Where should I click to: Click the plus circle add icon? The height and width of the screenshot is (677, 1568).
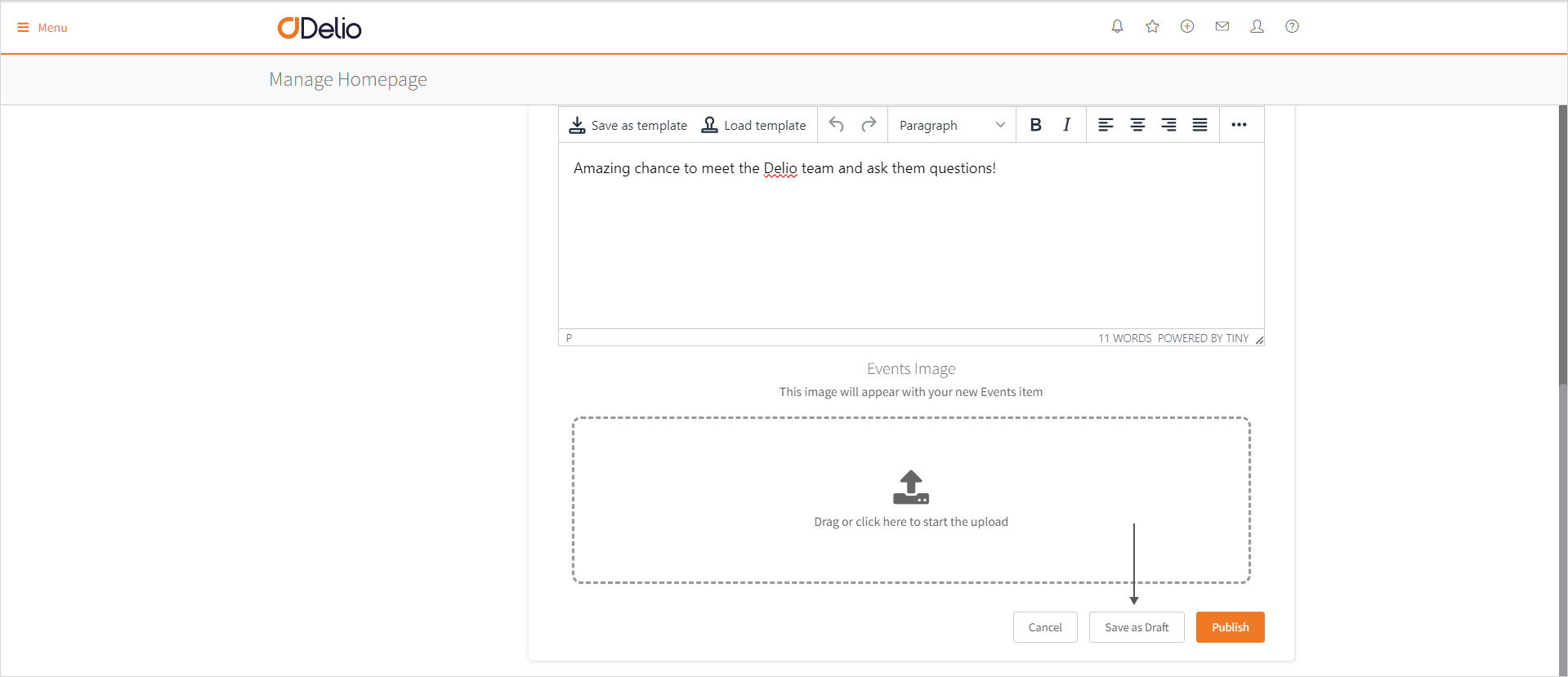click(x=1187, y=26)
